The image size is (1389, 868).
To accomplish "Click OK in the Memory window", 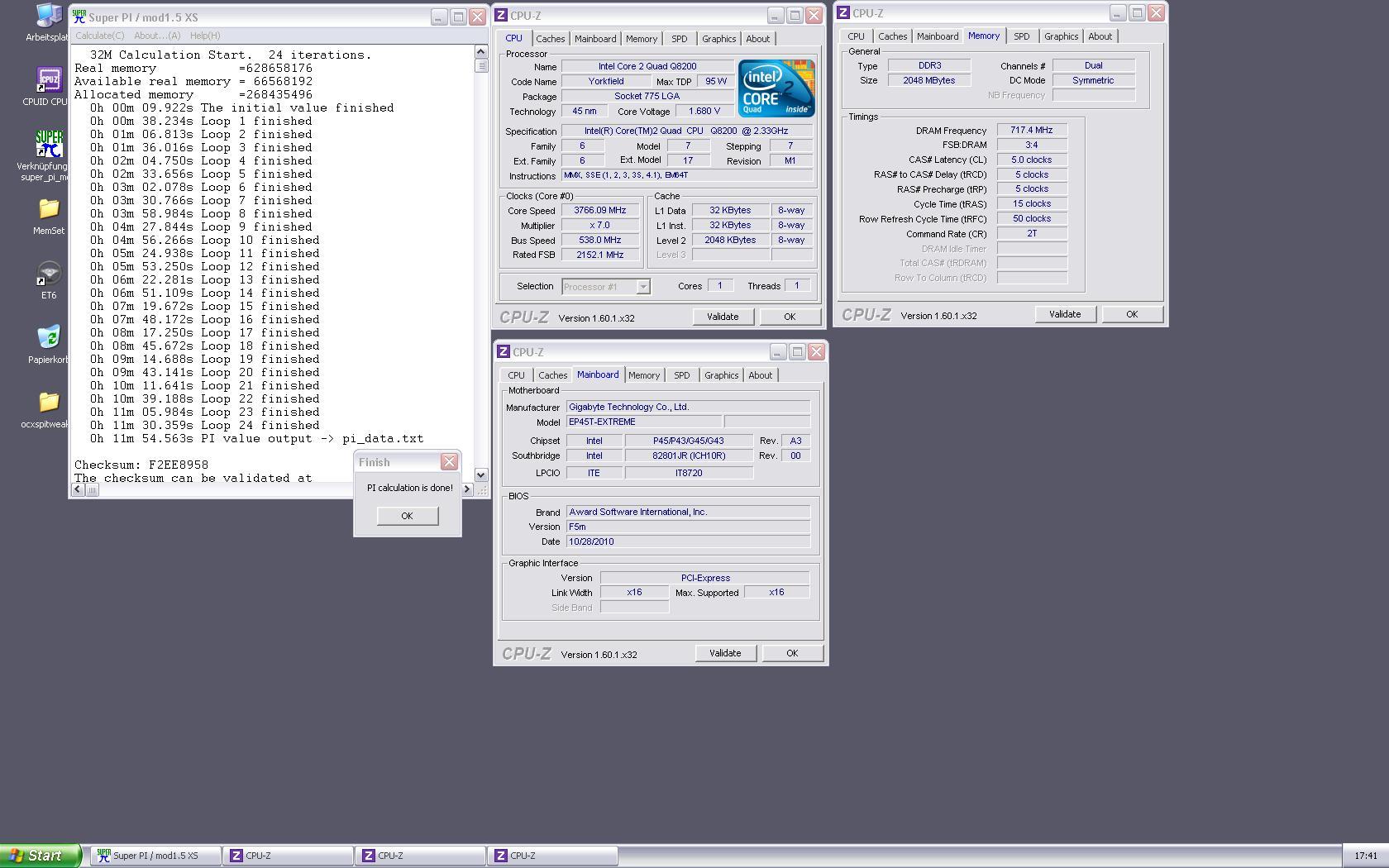I will [1132, 314].
